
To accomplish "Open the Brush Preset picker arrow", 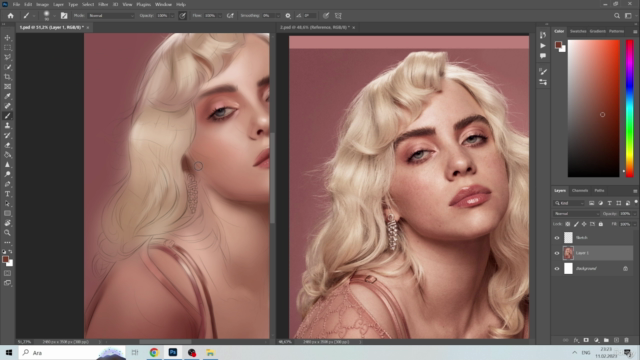I will tap(54, 16).
